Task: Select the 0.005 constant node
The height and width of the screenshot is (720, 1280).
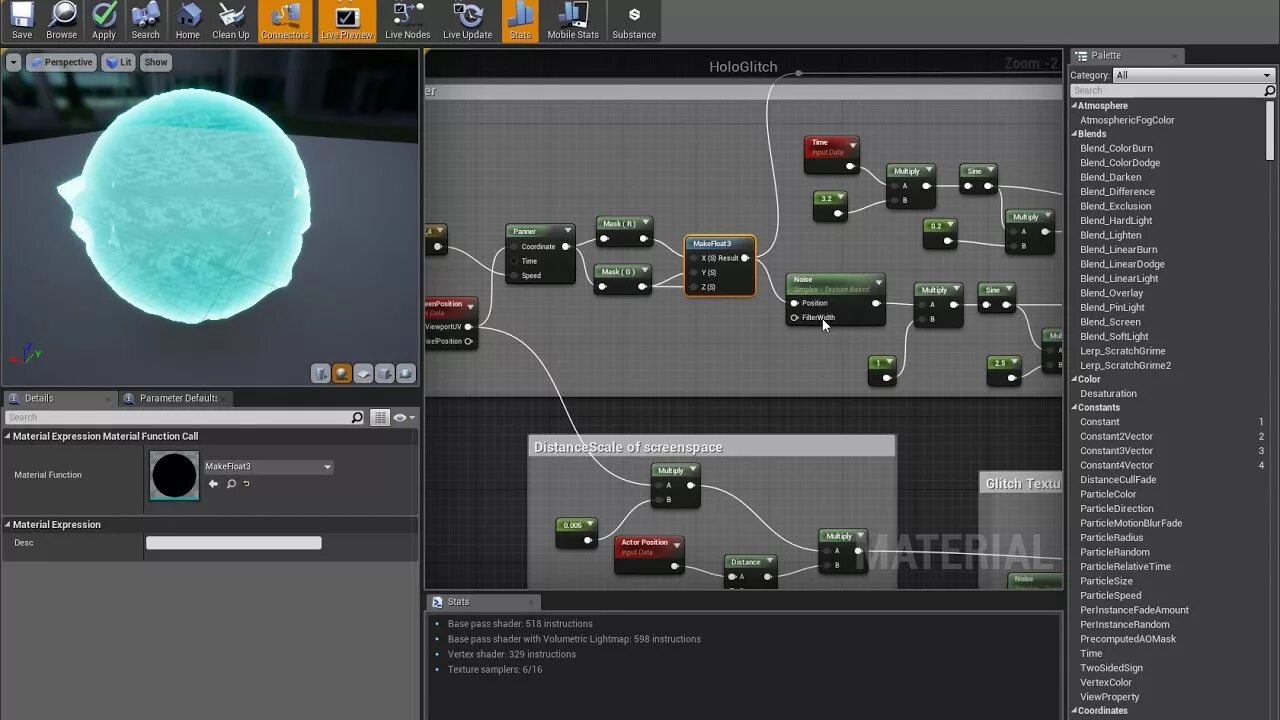Action: 576,532
